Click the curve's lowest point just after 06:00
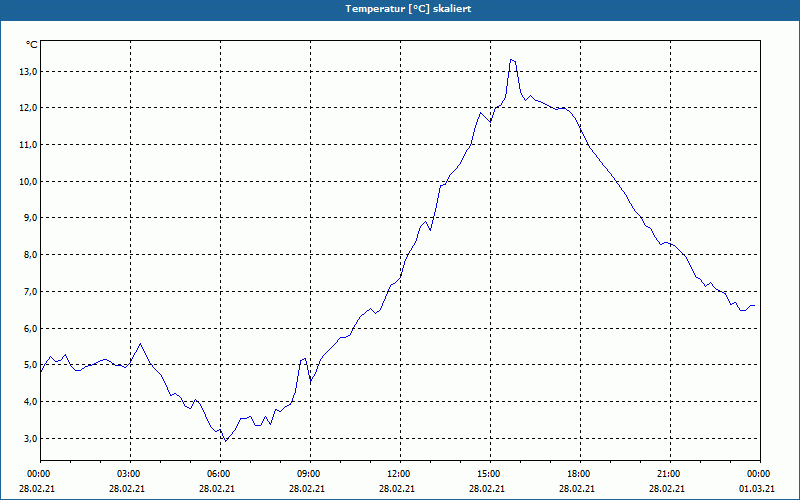The height and width of the screenshot is (500, 800). 226,440
